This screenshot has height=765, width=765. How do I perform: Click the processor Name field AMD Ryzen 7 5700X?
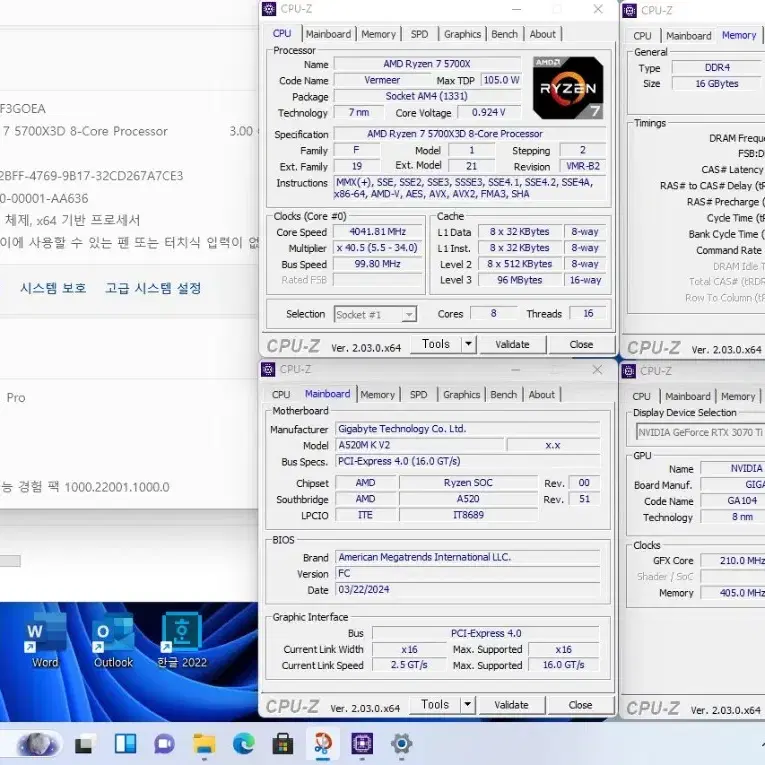427,64
